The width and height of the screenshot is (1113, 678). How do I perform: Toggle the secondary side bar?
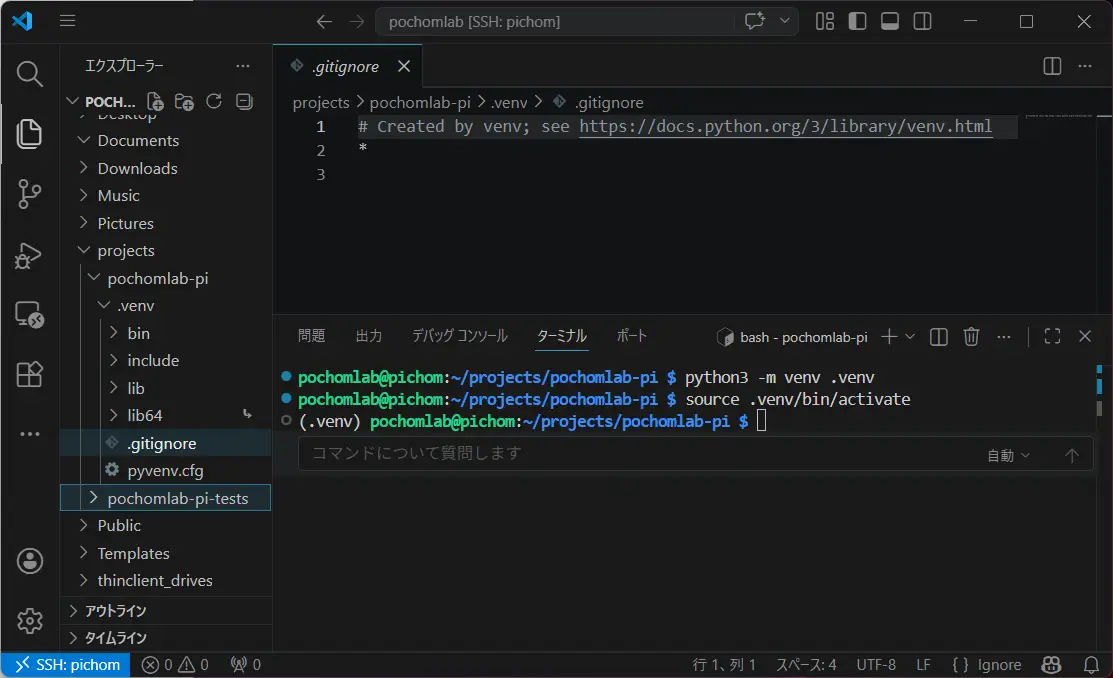pyautogui.click(x=923, y=21)
